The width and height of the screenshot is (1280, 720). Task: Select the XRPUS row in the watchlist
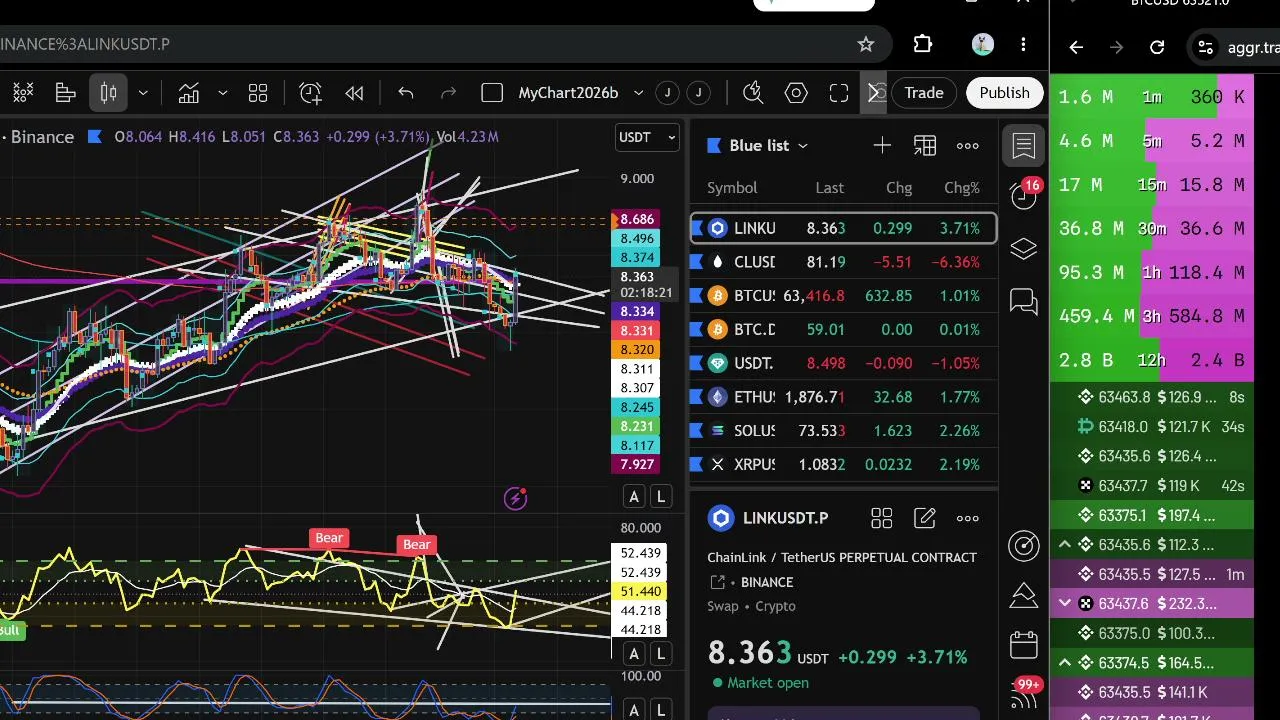pos(844,465)
